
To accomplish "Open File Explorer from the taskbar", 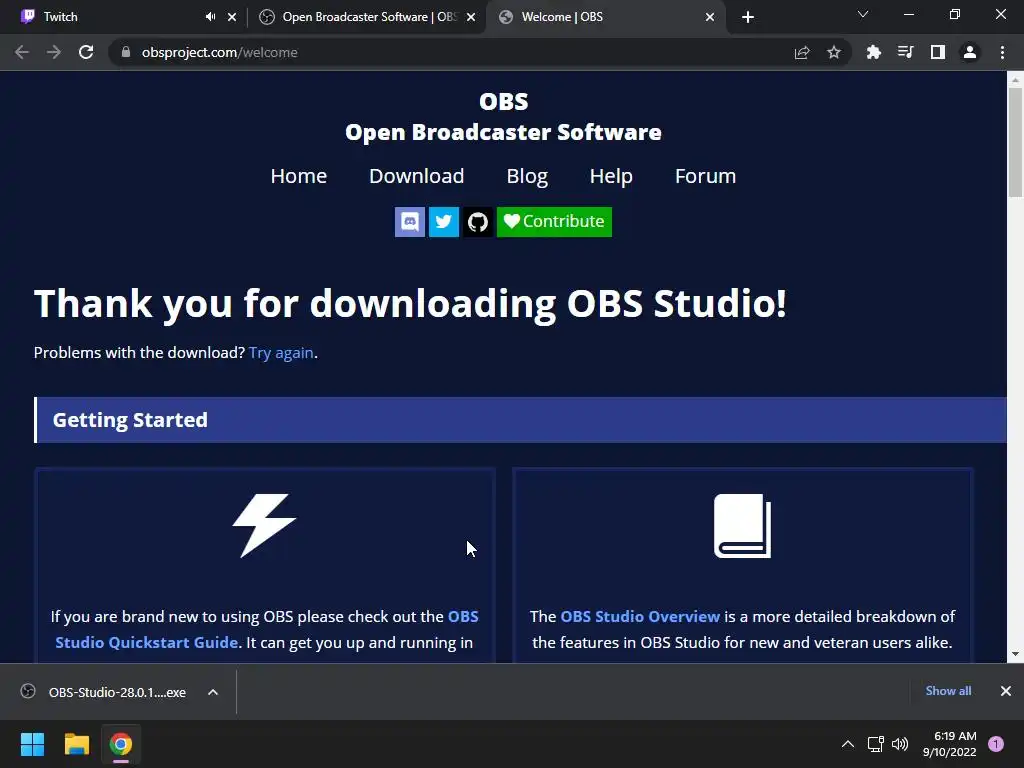I will click(76, 744).
